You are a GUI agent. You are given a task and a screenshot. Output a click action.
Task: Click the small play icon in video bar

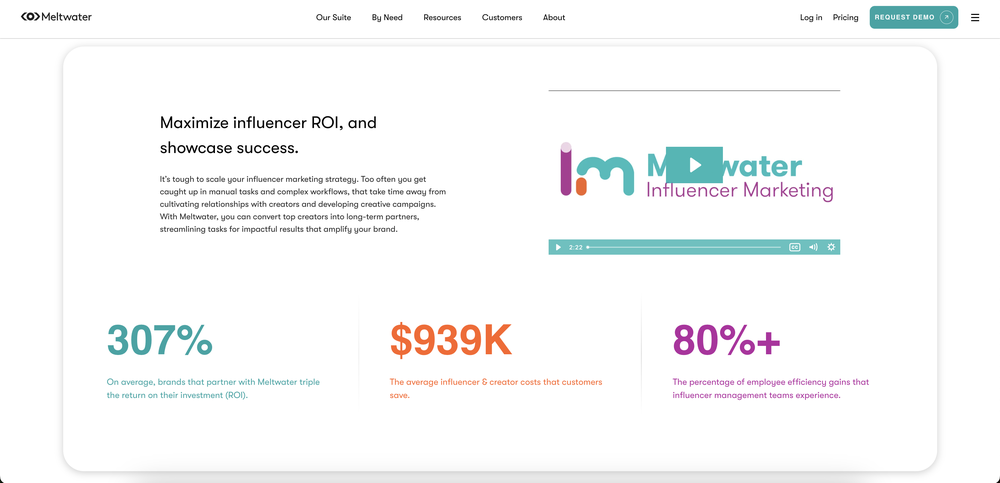(x=558, y=248)
